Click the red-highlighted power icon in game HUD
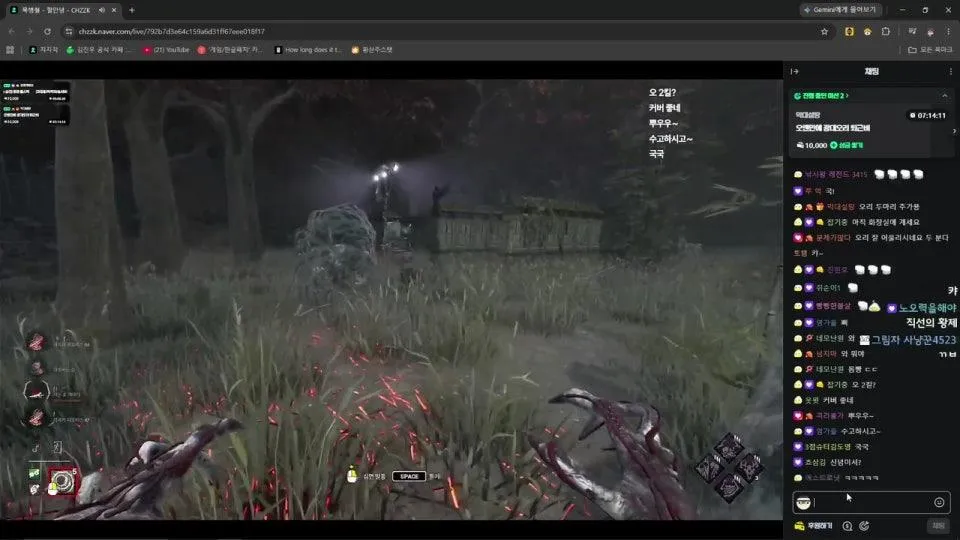Image resolution: width=960 pixels, height=540 pixels. (62, 482)
